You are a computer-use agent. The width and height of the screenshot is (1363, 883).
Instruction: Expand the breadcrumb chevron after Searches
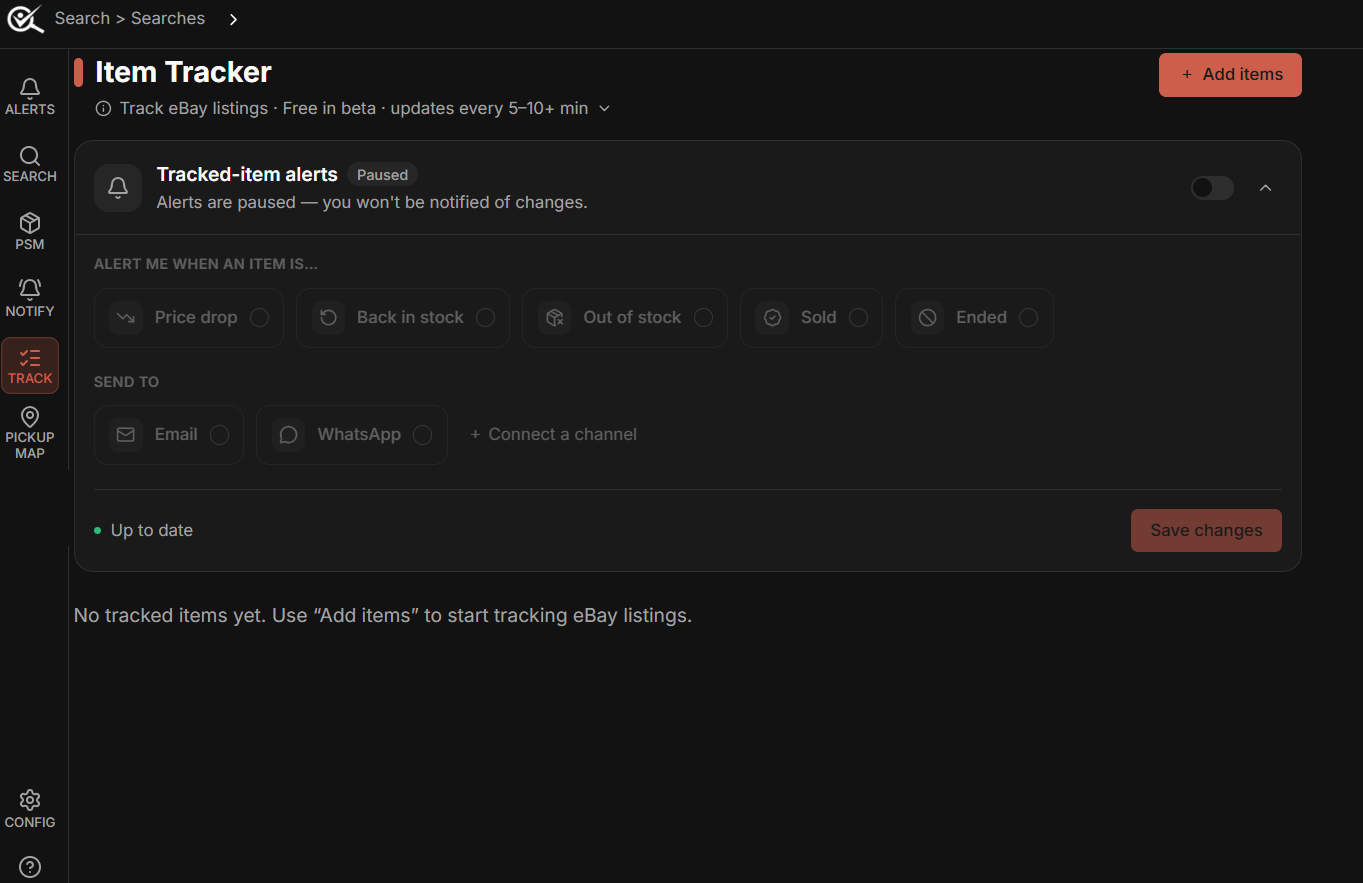tap(233, 19)
